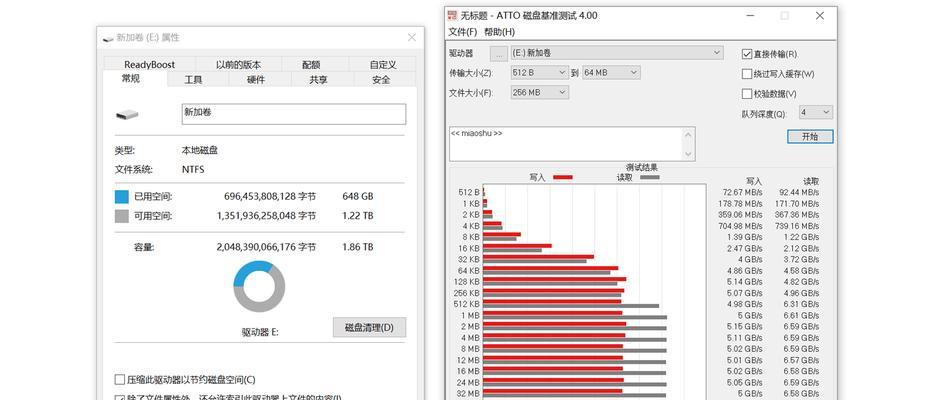Screen dimensions: 932x400
Task: Click the 开始 start button
Action: (810, 136)
